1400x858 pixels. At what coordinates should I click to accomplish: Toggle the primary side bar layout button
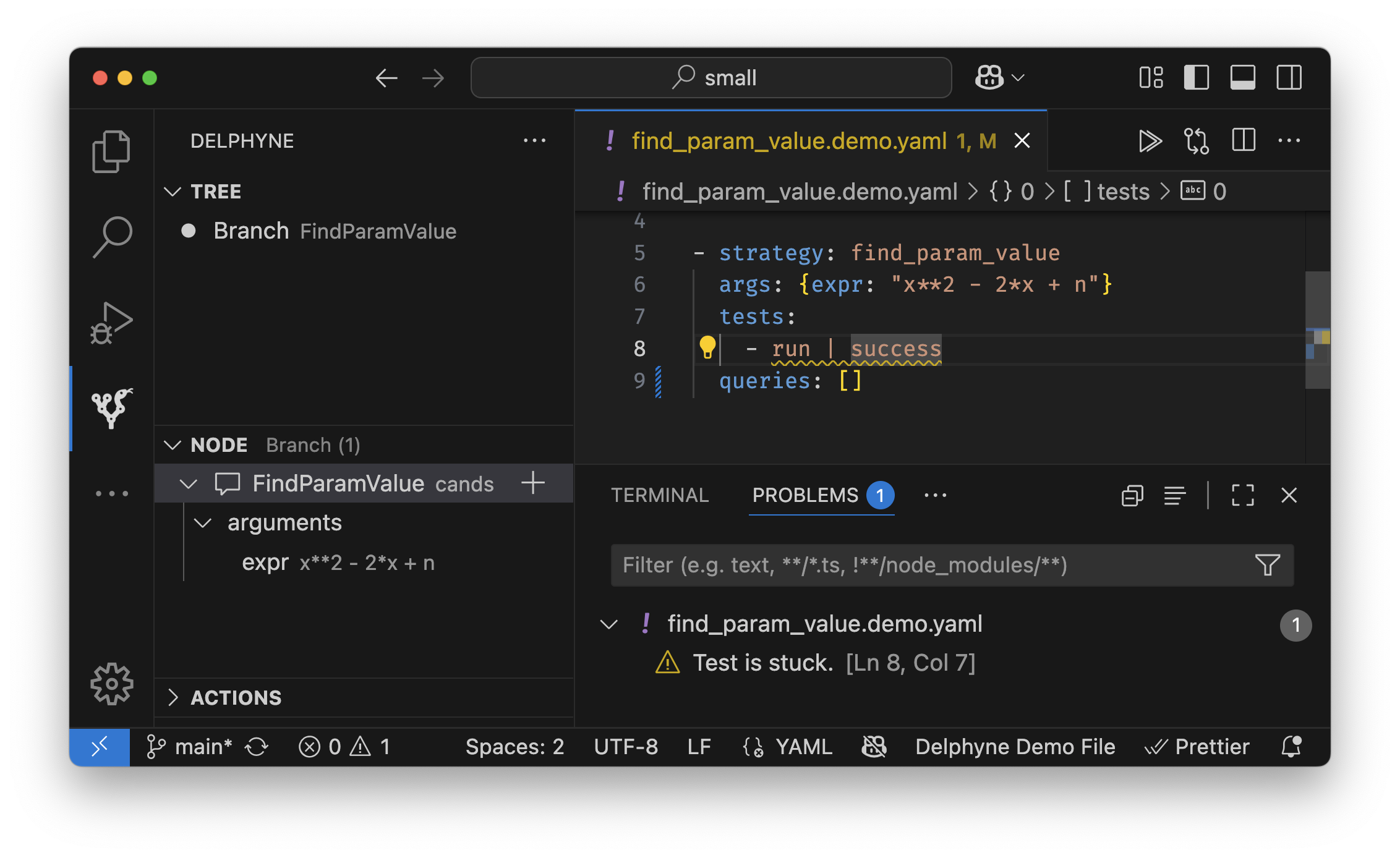point(1196,78)
